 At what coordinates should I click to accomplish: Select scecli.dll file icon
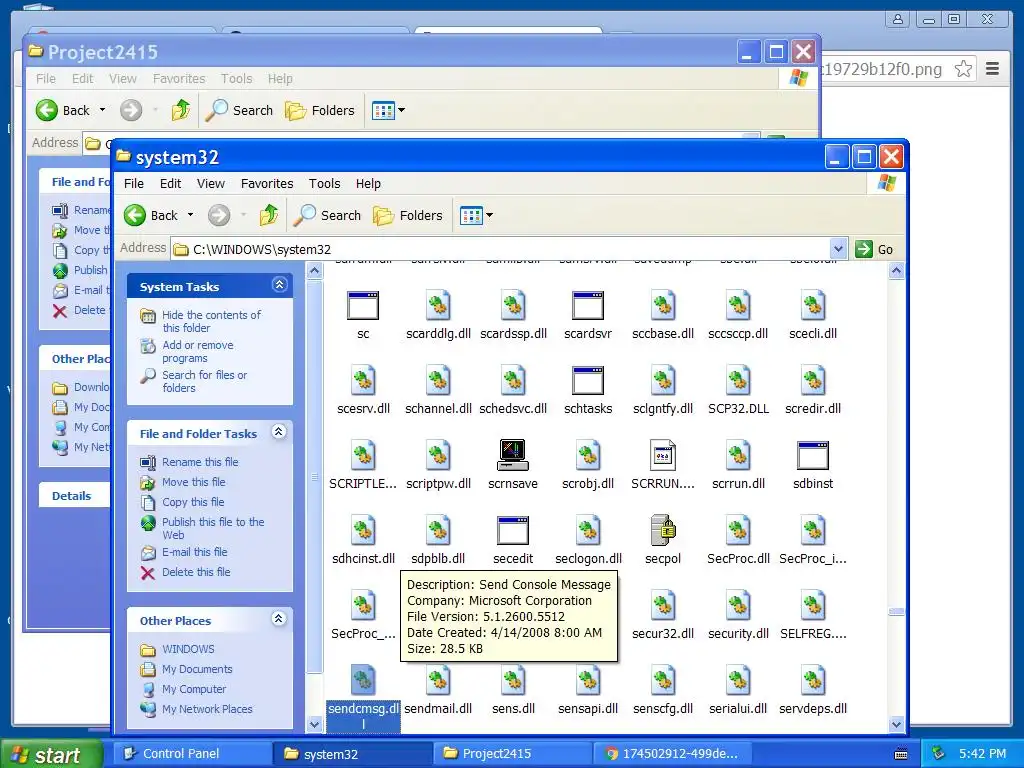tap(813, 306)
